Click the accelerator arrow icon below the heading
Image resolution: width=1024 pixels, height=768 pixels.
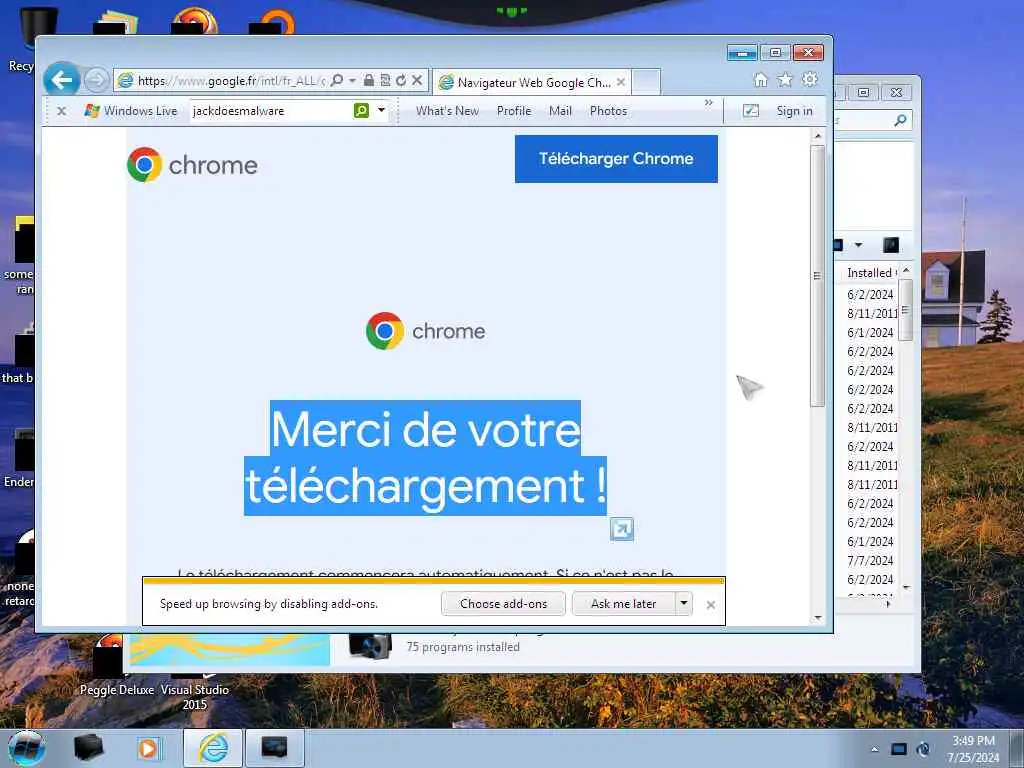[x=622, y=529]
